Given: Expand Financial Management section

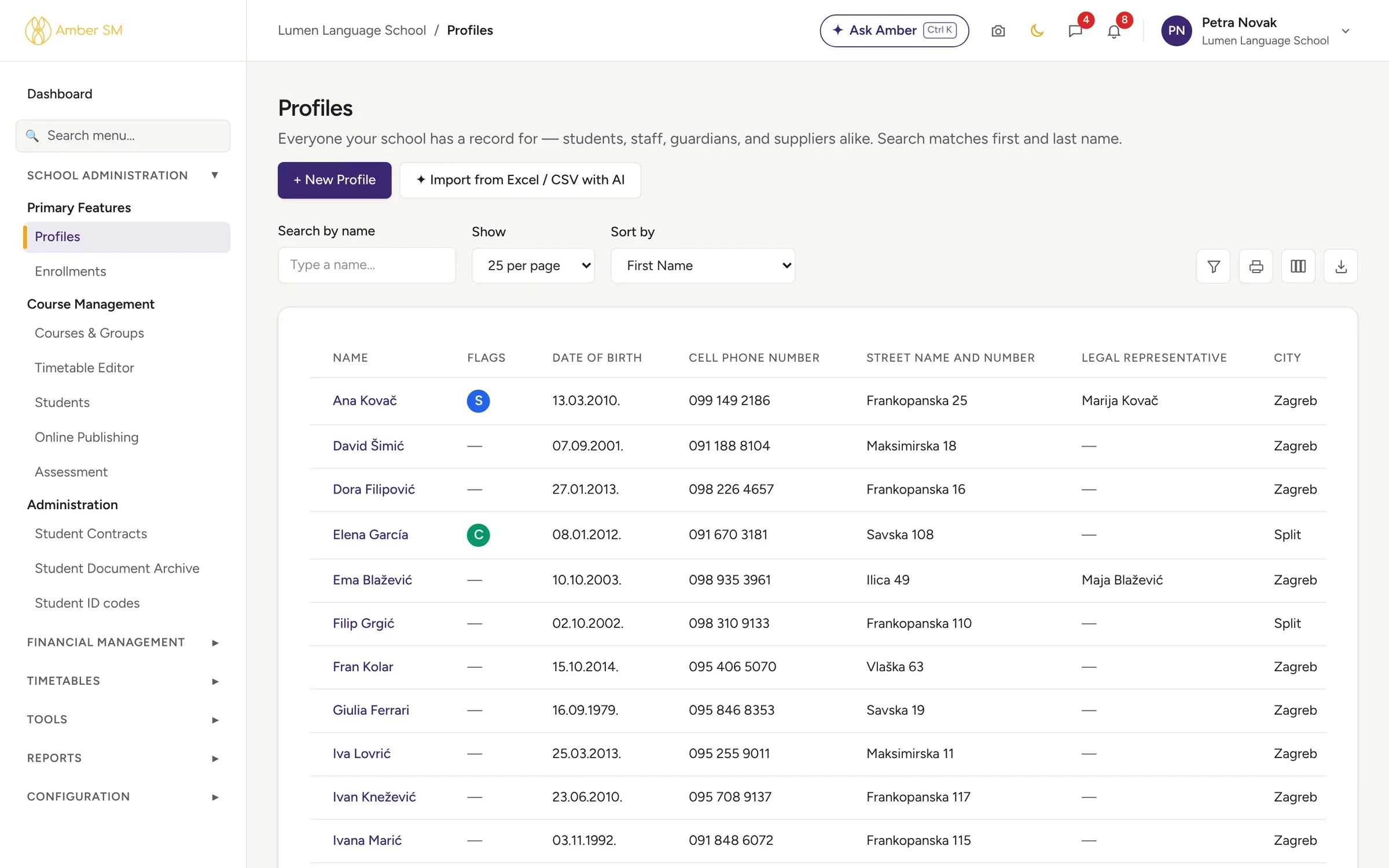Looking at the screenshot, I should (123, 642).
